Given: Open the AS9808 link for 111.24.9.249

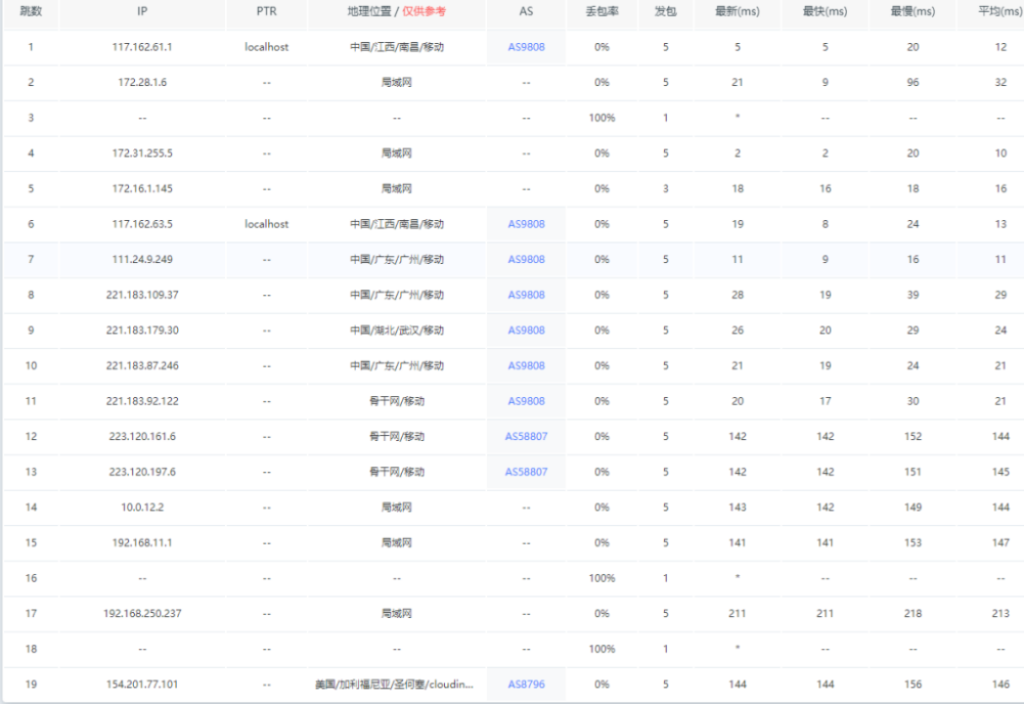Looking at the screenshot, I should click(x=526, y=259).
